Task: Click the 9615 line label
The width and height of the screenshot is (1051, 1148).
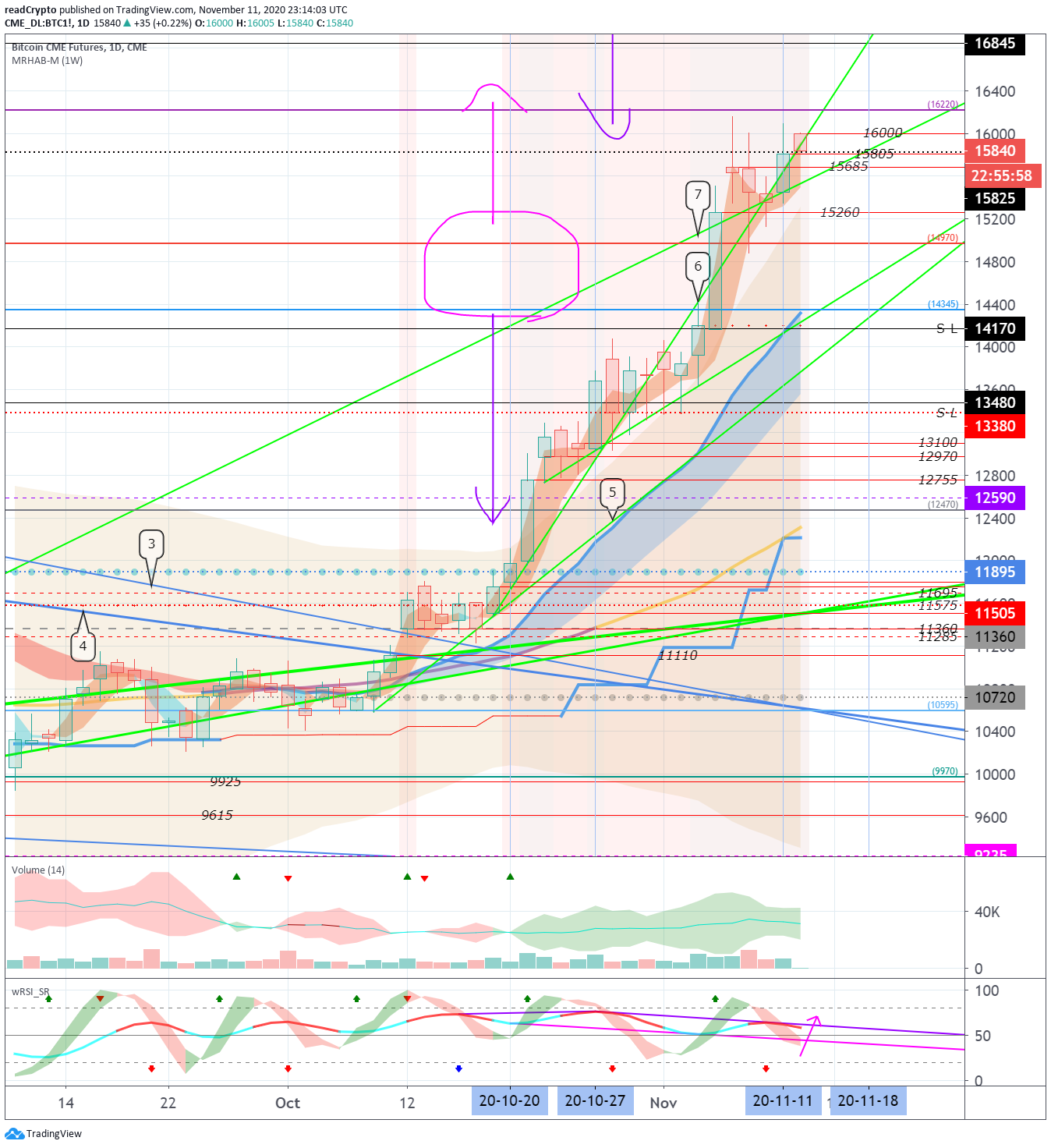Action: pos(217,815)
